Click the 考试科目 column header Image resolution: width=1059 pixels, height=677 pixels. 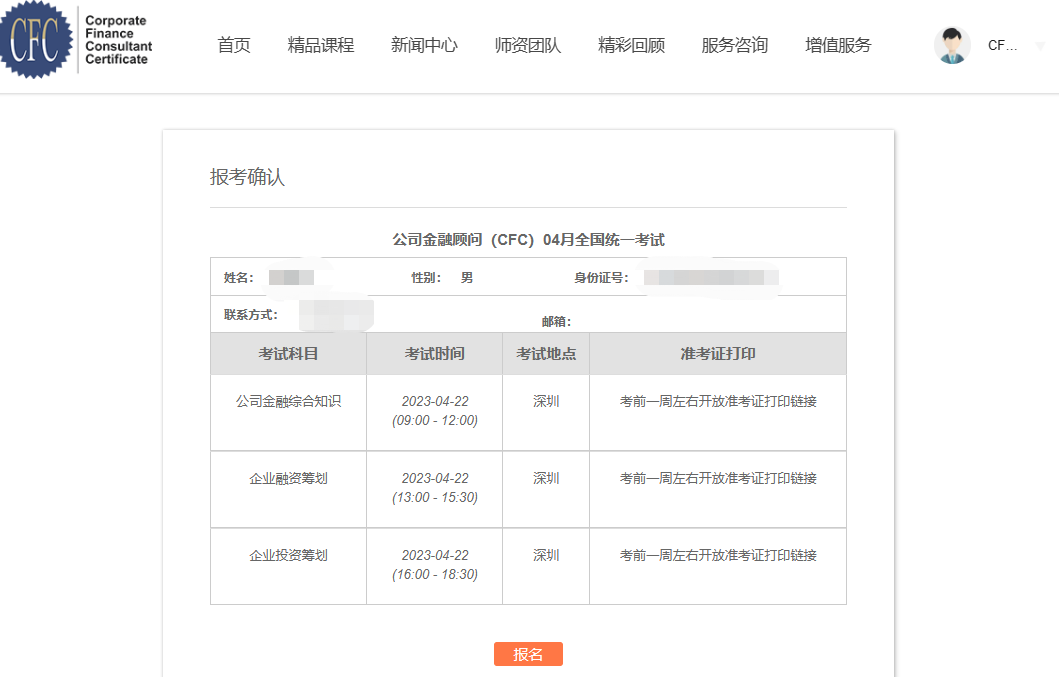click(288, 353)
